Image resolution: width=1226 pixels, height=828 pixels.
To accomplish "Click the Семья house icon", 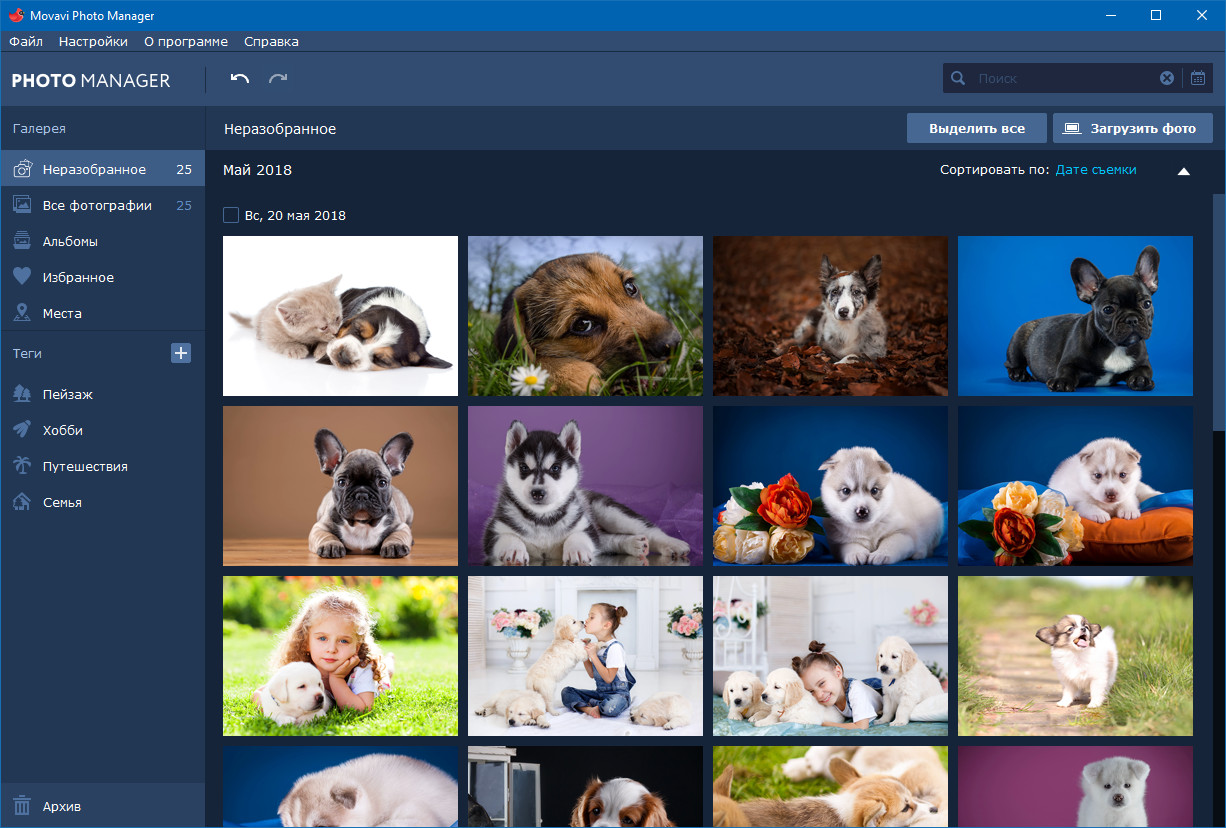I will (22, 502).
